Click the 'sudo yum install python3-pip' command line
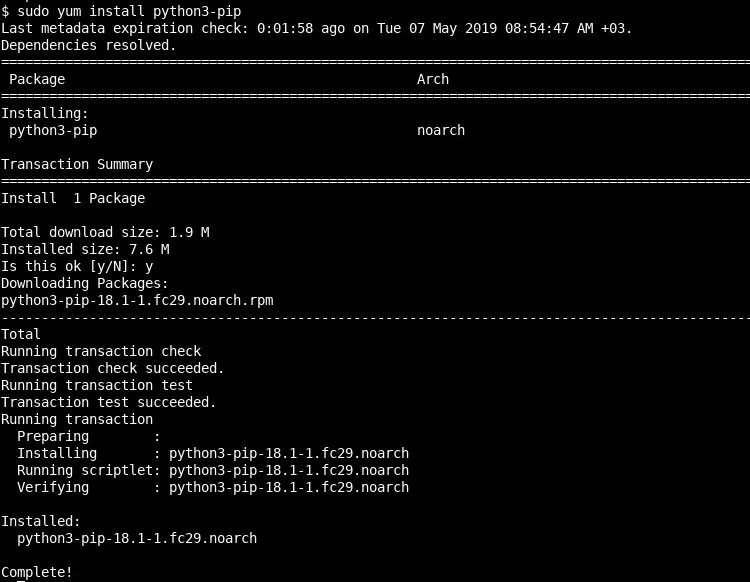 point(121,11)
